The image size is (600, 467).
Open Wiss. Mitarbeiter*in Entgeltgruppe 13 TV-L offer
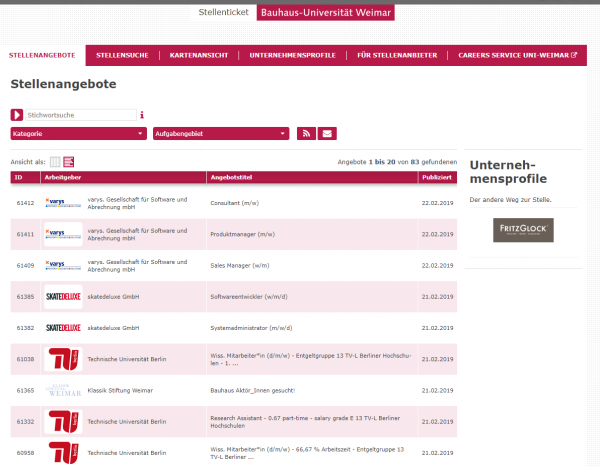[x=311, y=359]
